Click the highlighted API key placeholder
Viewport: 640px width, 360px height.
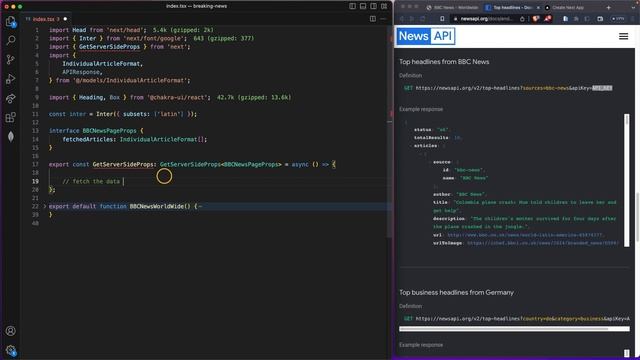pyautogui.click(x=602, y=88)
